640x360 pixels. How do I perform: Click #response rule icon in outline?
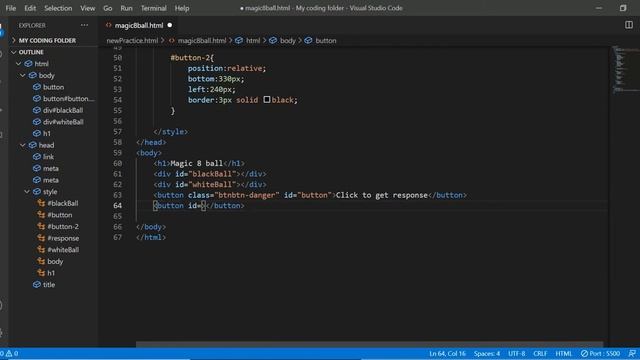pyautogui.click(x=41, y=238)
